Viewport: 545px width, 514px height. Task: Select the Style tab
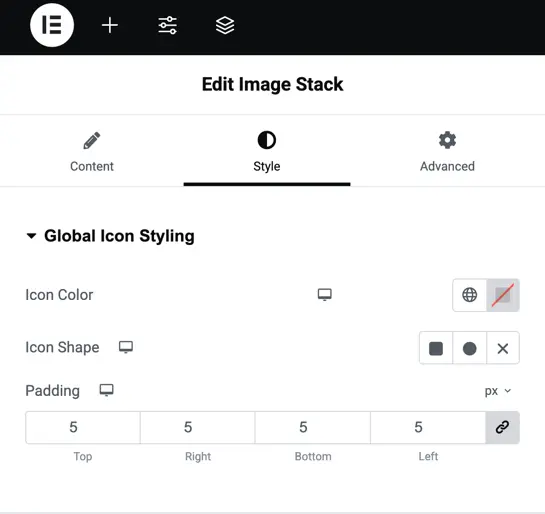pos(267,152)
